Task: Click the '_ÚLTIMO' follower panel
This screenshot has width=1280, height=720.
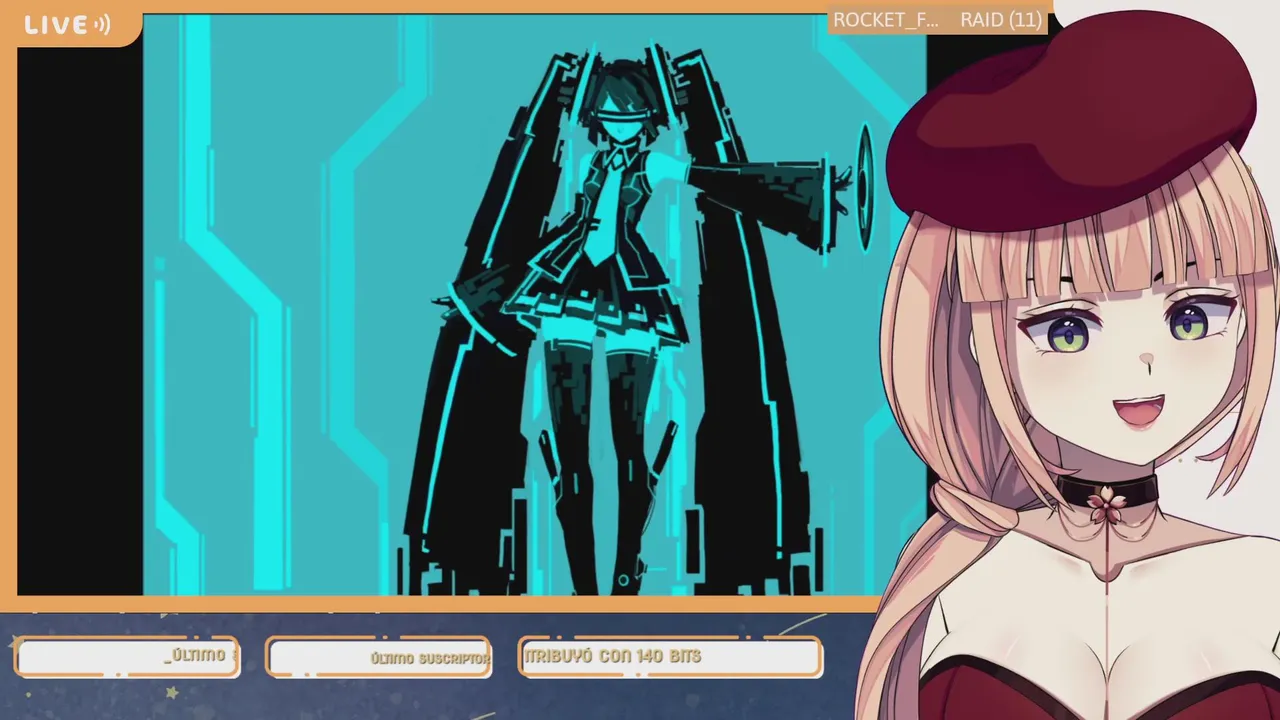Action: point(127,657)
